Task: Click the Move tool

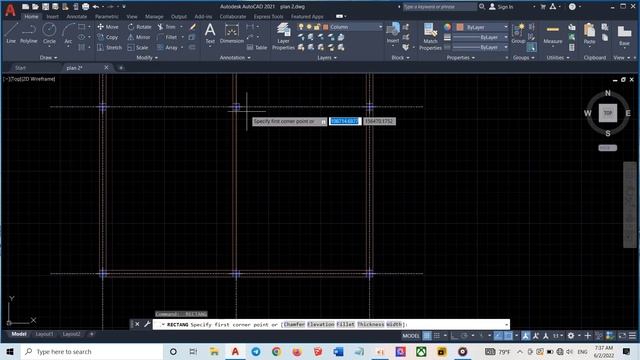Action: coord(108,27)
